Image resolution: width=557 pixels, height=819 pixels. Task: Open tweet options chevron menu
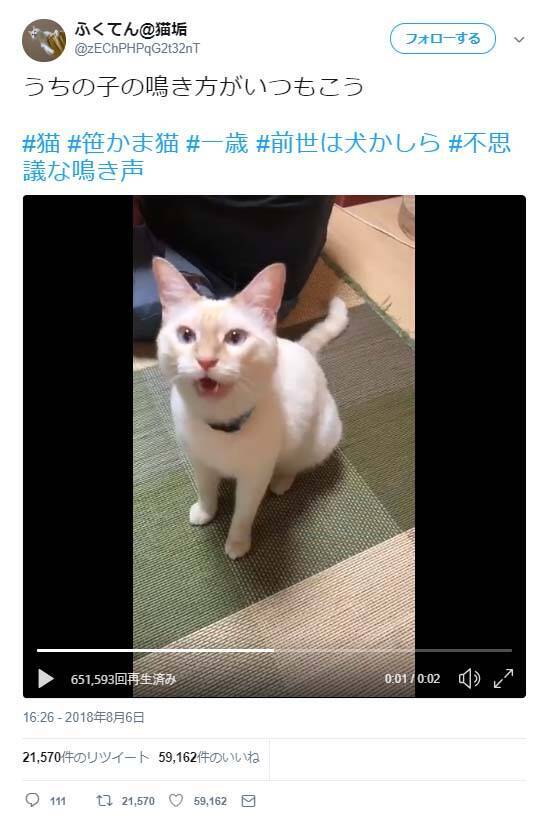tap(519, 40)
